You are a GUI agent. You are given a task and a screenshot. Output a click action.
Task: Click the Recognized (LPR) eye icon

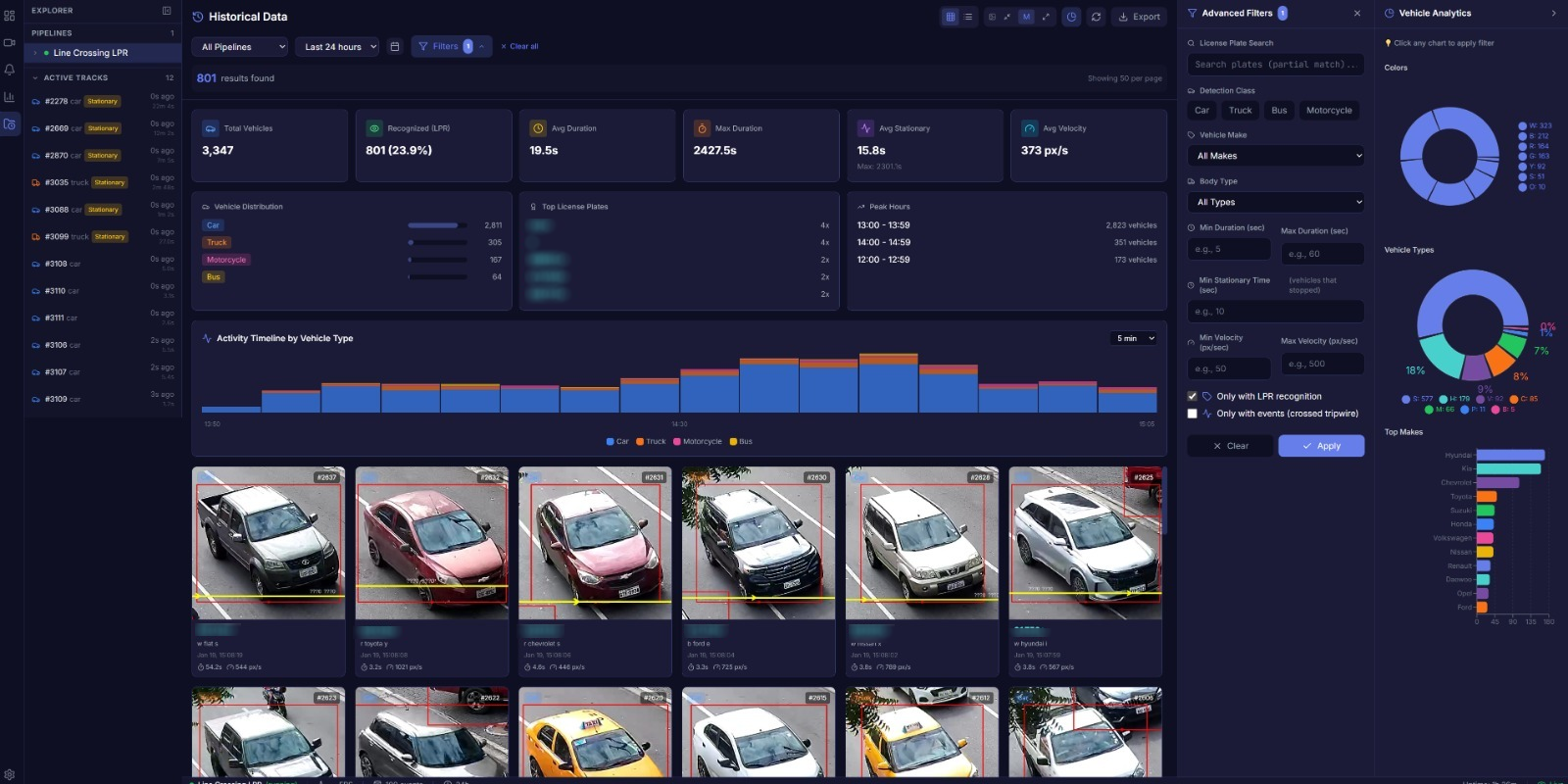pos(374,128)
